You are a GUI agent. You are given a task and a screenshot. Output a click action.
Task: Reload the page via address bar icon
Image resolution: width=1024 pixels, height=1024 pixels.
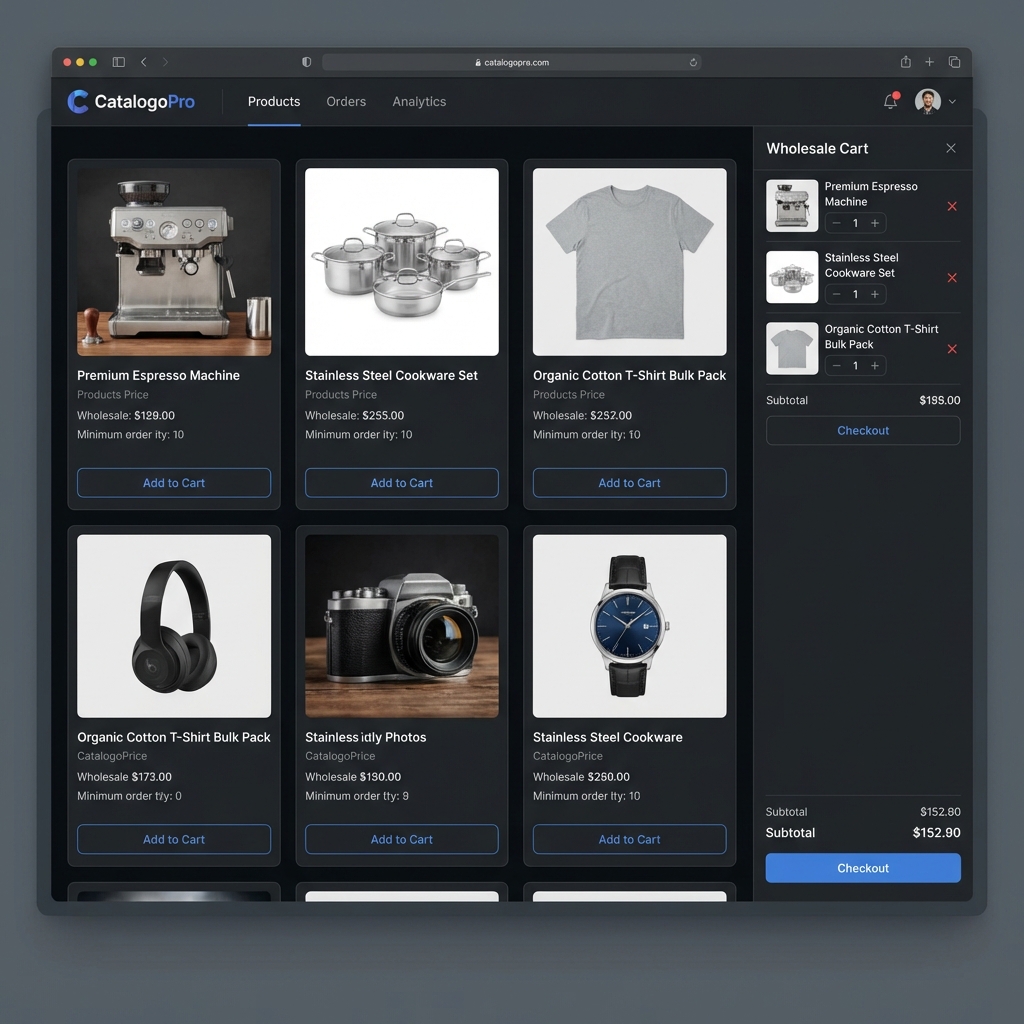(x=693, y=62)
